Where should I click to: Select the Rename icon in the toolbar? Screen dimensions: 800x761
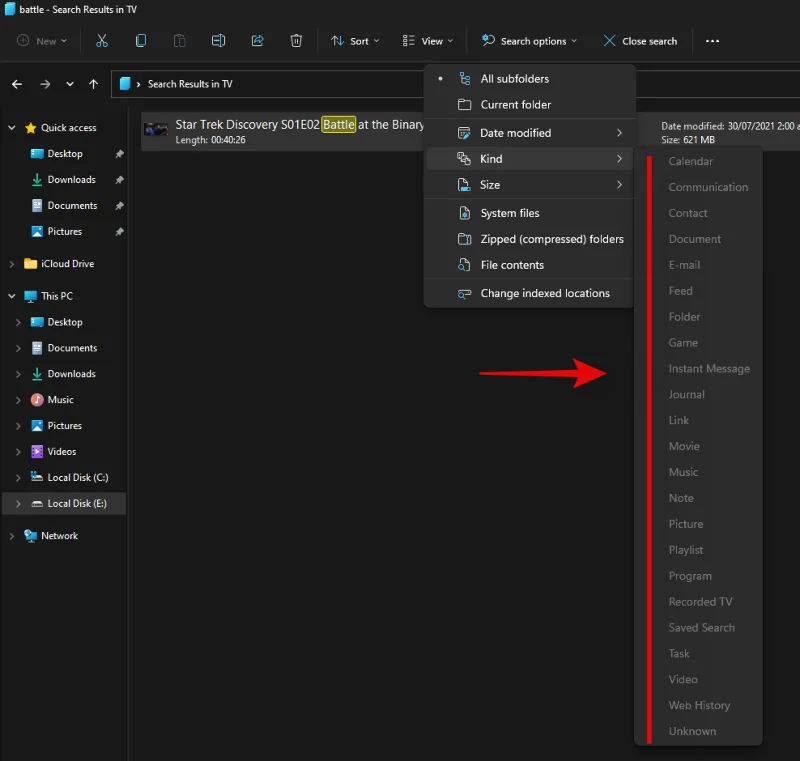coord(219,41)
